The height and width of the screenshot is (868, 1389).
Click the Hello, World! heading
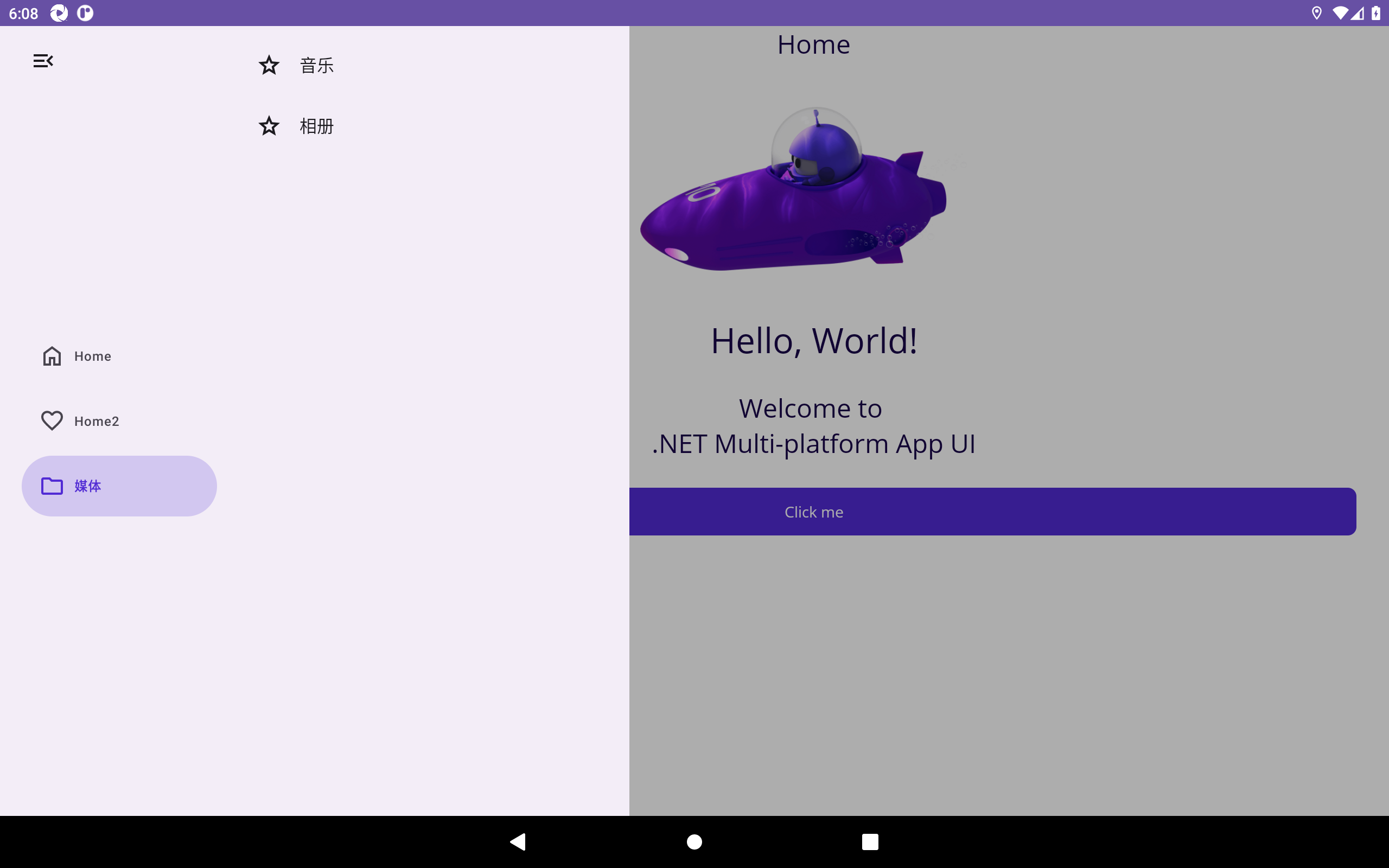pyautogui.click(x=813, y=341)
